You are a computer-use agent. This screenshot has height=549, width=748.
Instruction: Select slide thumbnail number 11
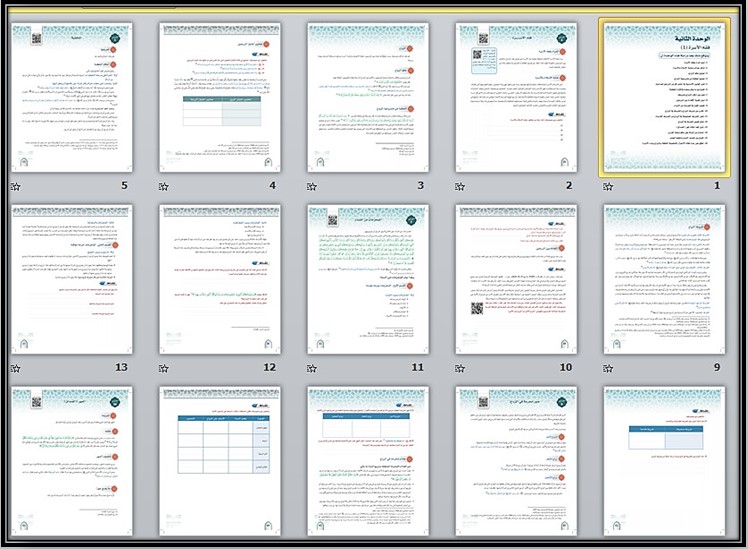point(368,280)
